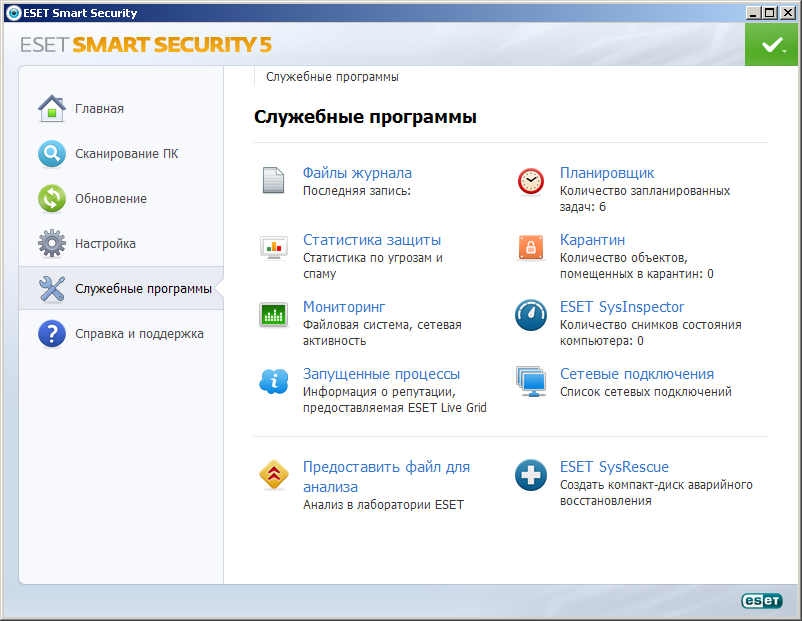The height and width of the screenshot is (621, 802).
Task: Launch the ESET SysInspector link
Action: [621, 307]
